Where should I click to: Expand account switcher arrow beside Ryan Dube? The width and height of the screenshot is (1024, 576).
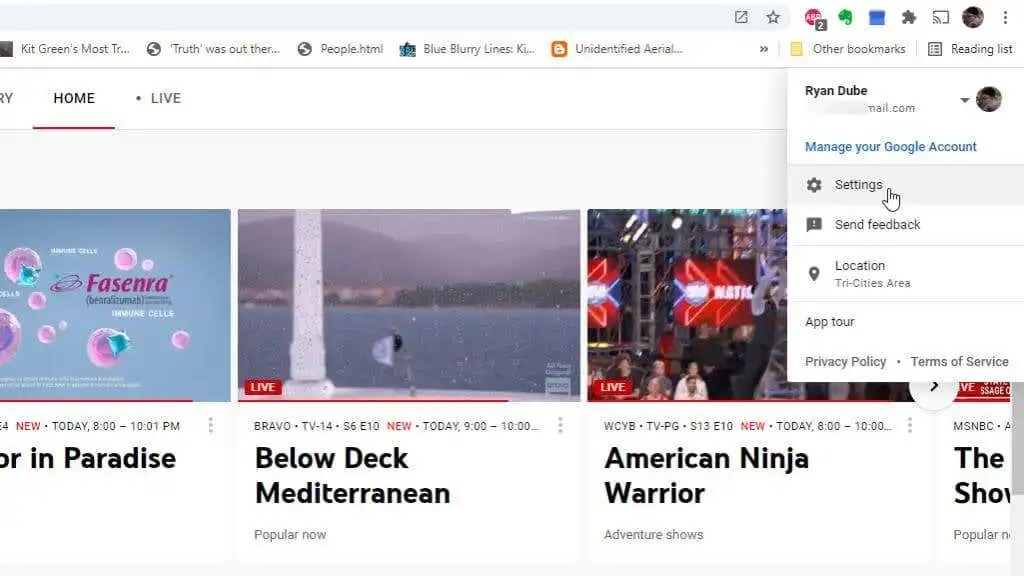pos(965,100)
